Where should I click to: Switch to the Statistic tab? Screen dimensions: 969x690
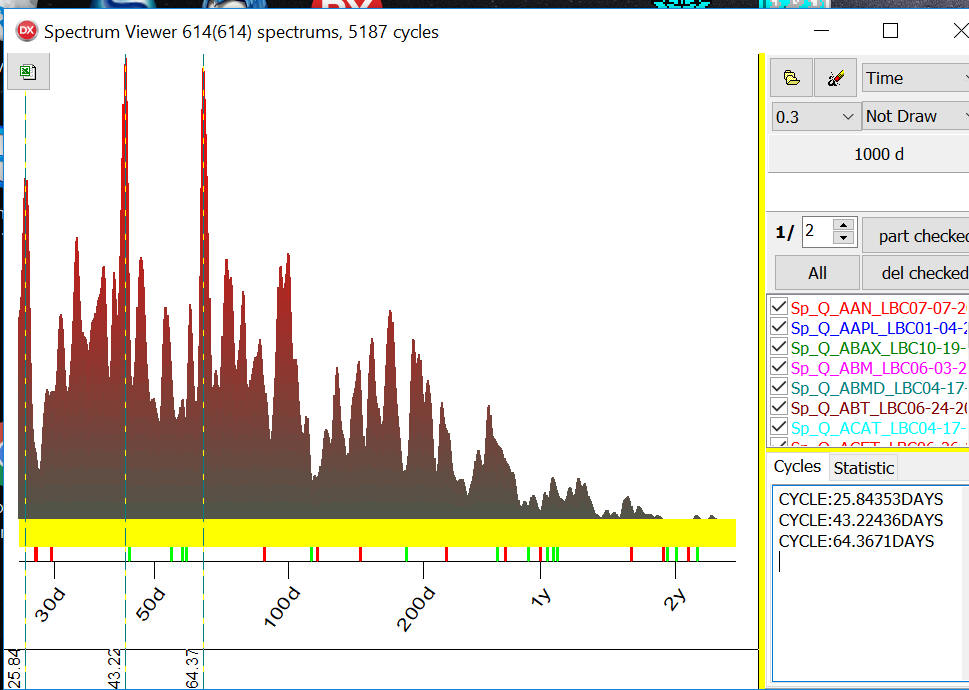[x=864, y=467]
